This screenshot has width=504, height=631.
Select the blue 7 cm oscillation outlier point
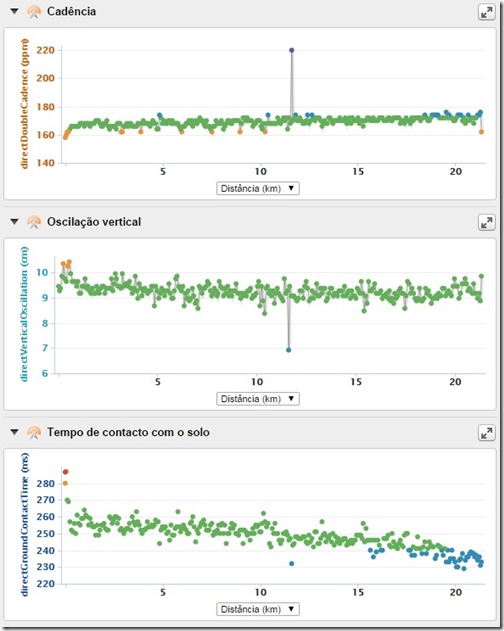coord(288,350)
